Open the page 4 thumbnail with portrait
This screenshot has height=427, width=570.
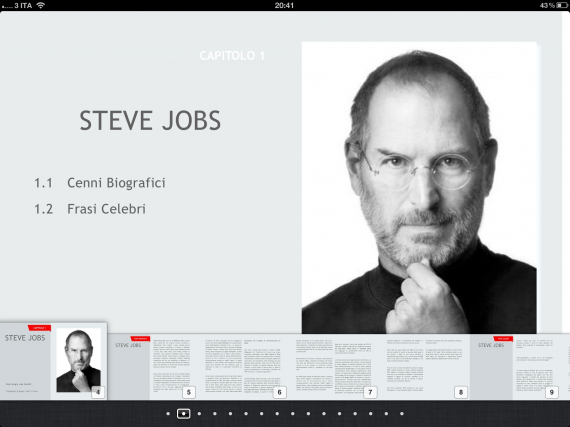click(x=53, y=361)
